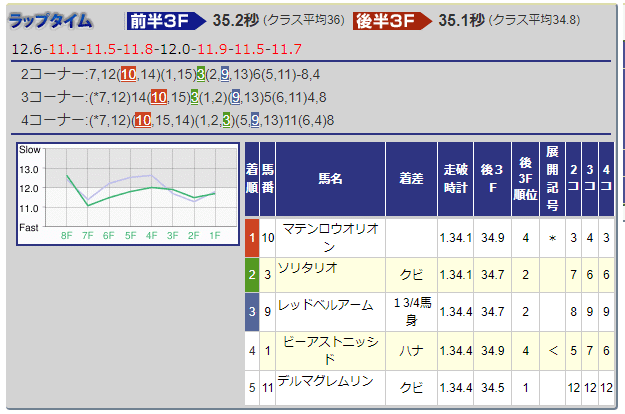Image resolution: width=625 pixels, height=414 pixels.
Task: Click the 35.2秒 first-half time
Action: coord(236,20)
